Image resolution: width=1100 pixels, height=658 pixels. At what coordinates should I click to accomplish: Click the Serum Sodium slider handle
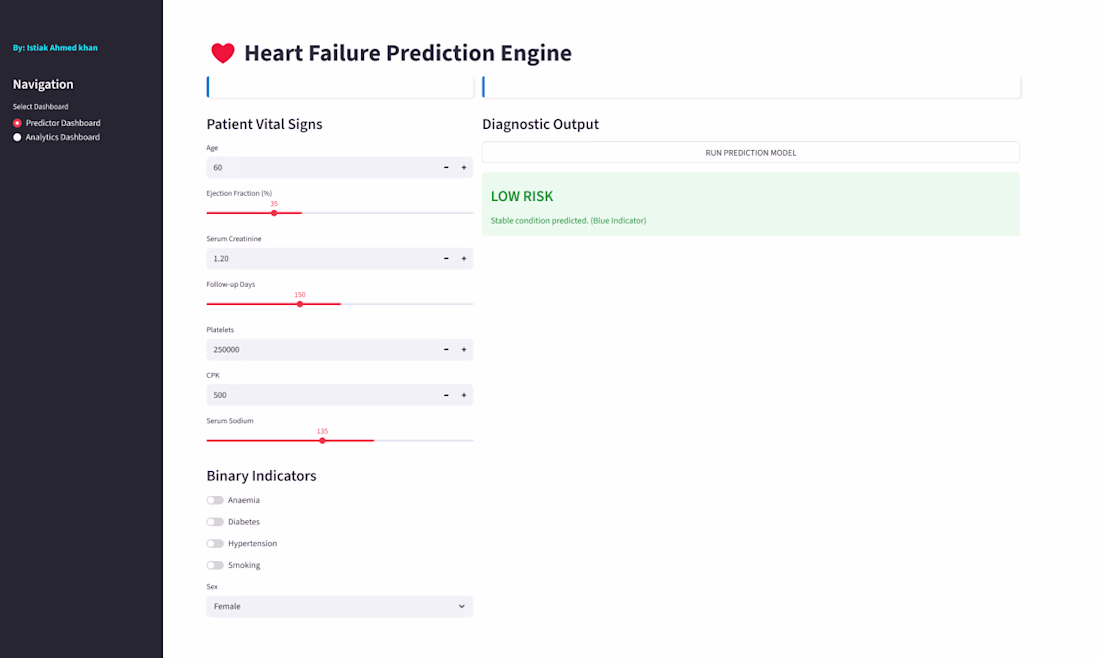point(322,440)
